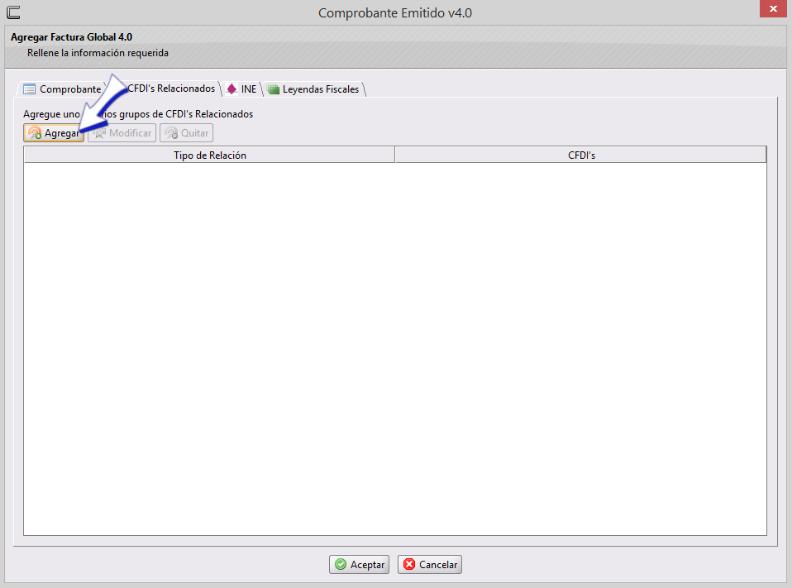The image size is (792, 588).
Task: Sort by the Tipo de Relación column header
Action: pyautogui.click(x=209, y=155)
